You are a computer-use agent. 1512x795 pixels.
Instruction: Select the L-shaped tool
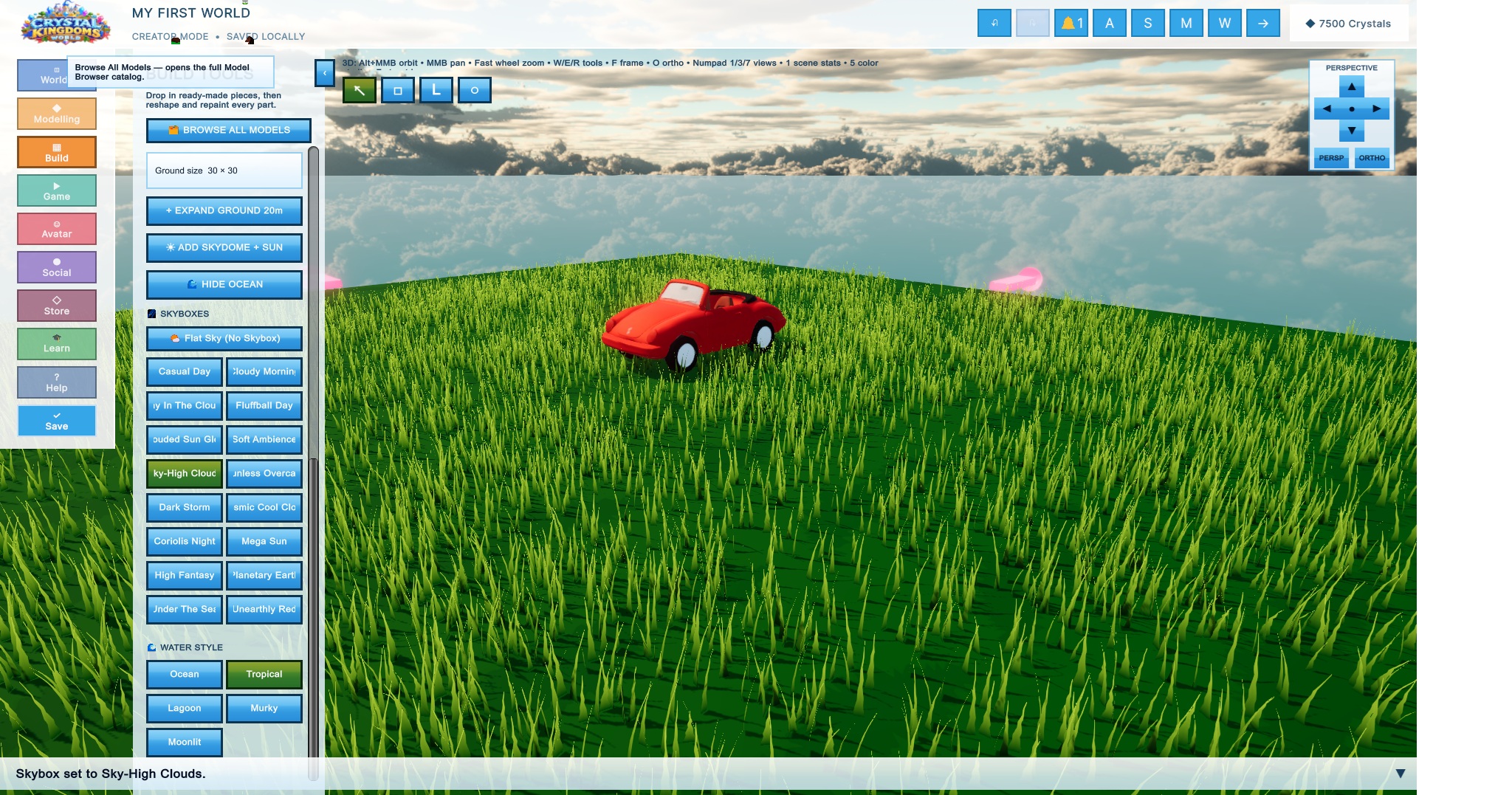point(436,90)
